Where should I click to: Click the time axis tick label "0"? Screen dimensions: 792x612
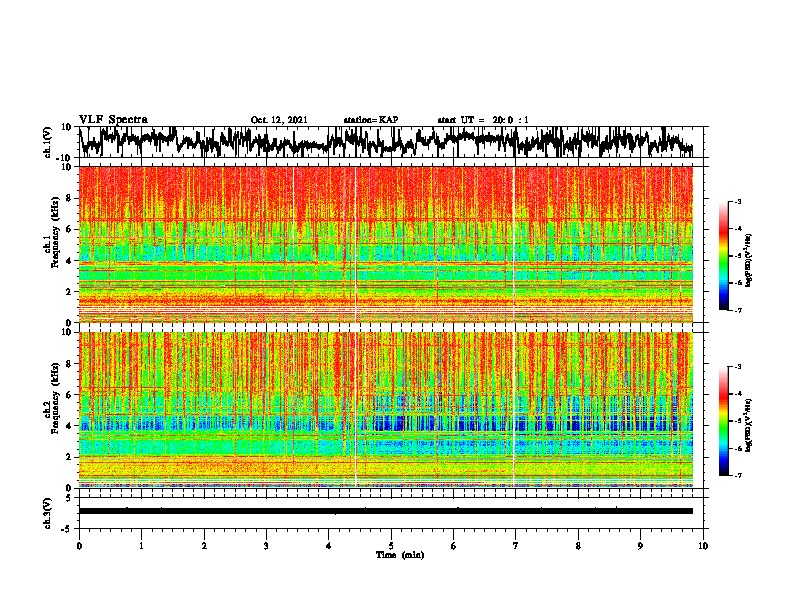(79, 546)
